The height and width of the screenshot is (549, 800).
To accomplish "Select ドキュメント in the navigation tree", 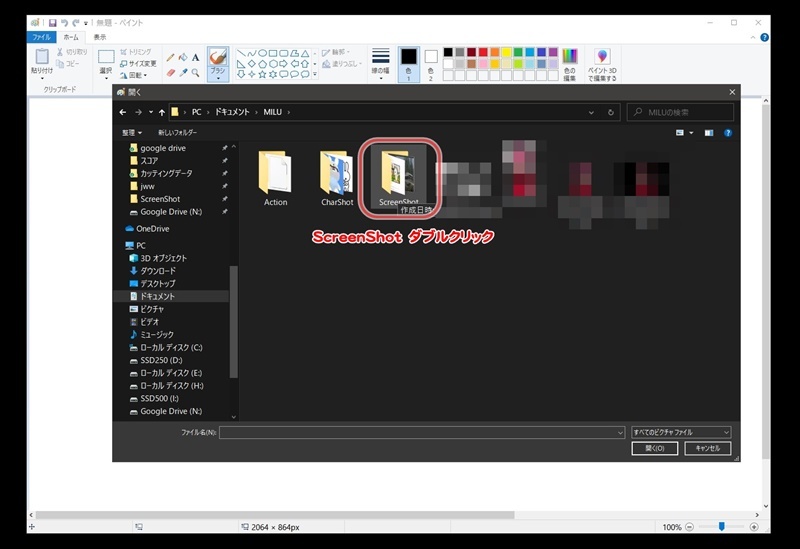I will [x=157, y=296].
